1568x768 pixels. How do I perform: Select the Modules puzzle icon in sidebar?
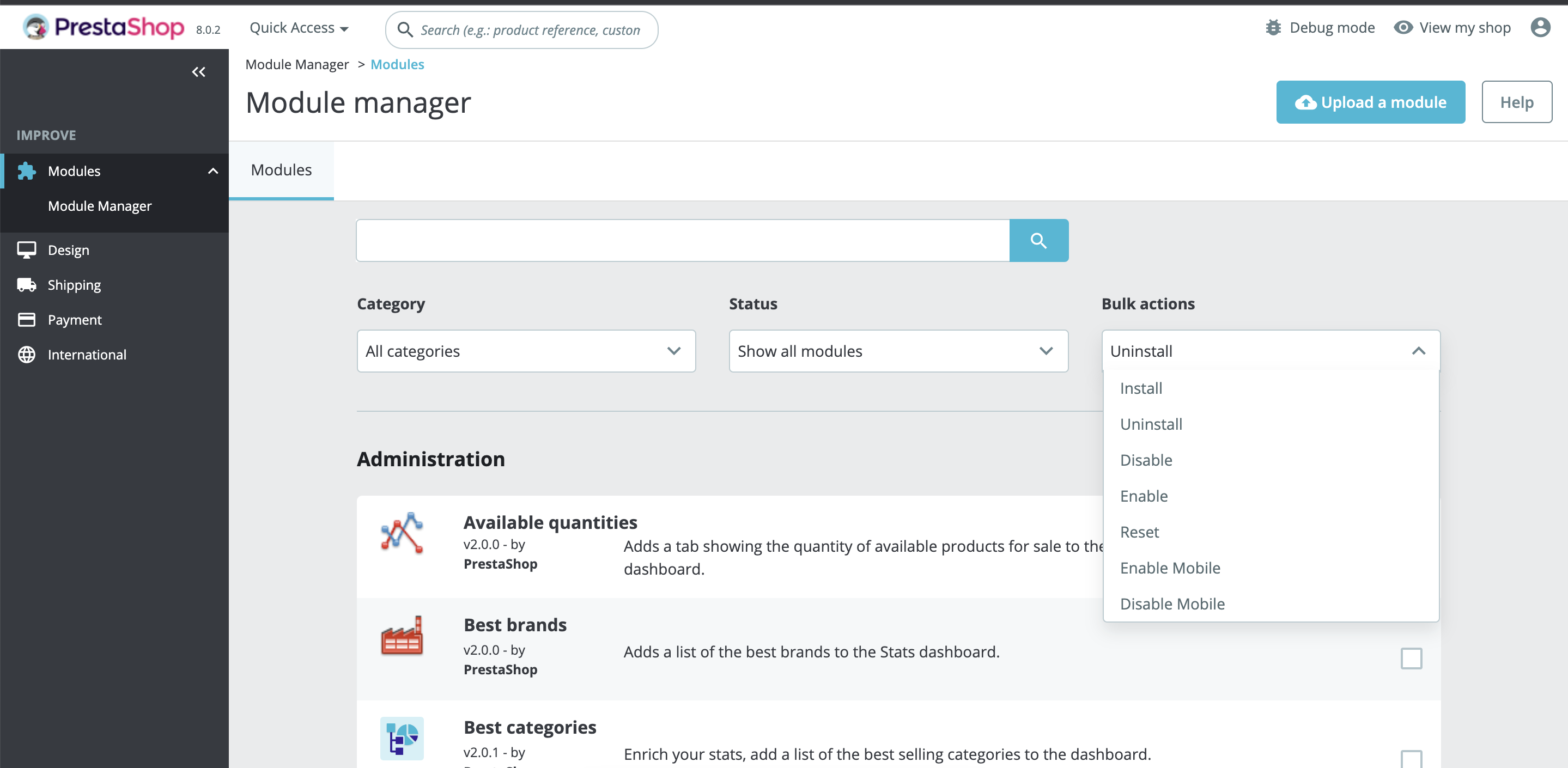click(27, 171)
